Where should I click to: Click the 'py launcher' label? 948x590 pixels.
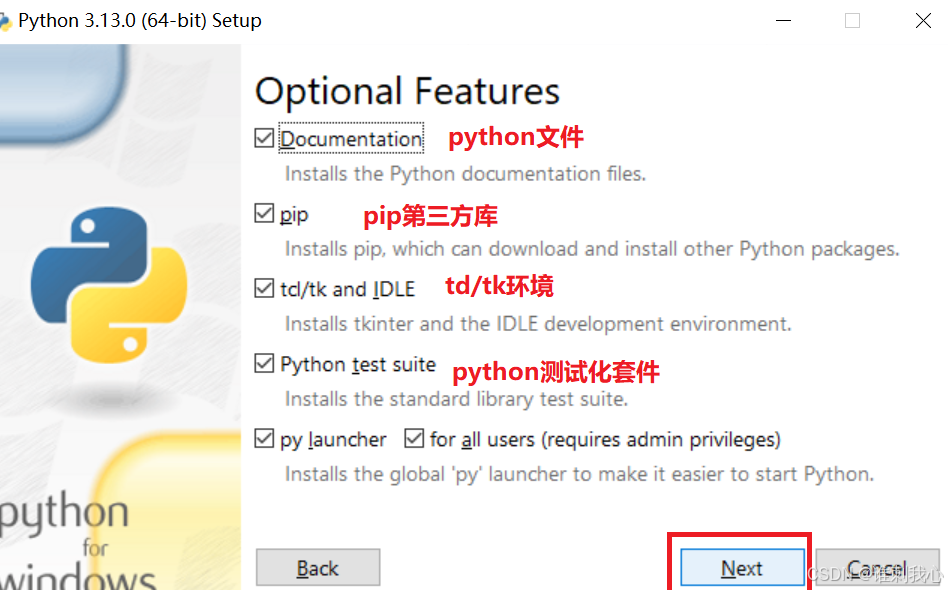click(x=333, y=439)
